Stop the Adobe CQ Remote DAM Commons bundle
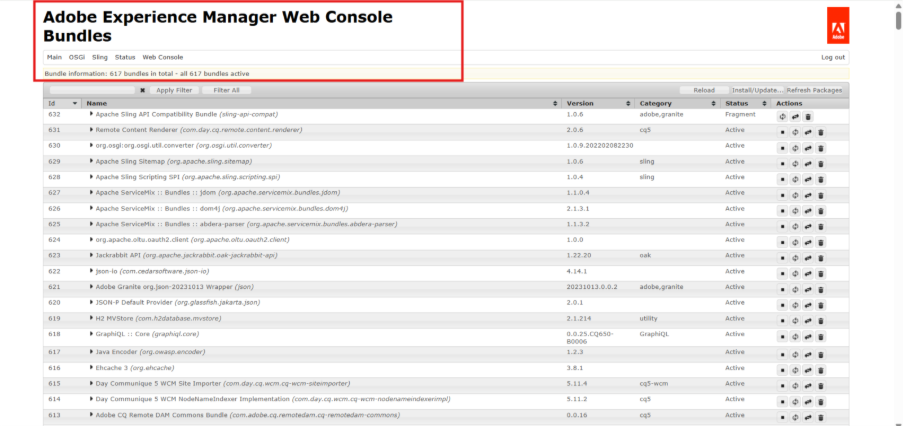 782,417
